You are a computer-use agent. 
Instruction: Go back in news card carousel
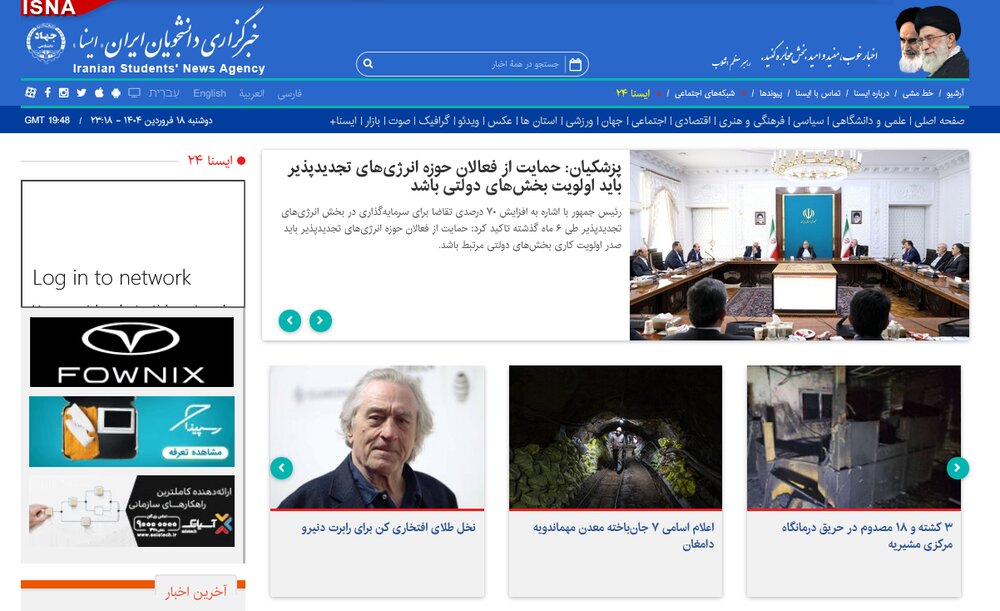point(282,468)
